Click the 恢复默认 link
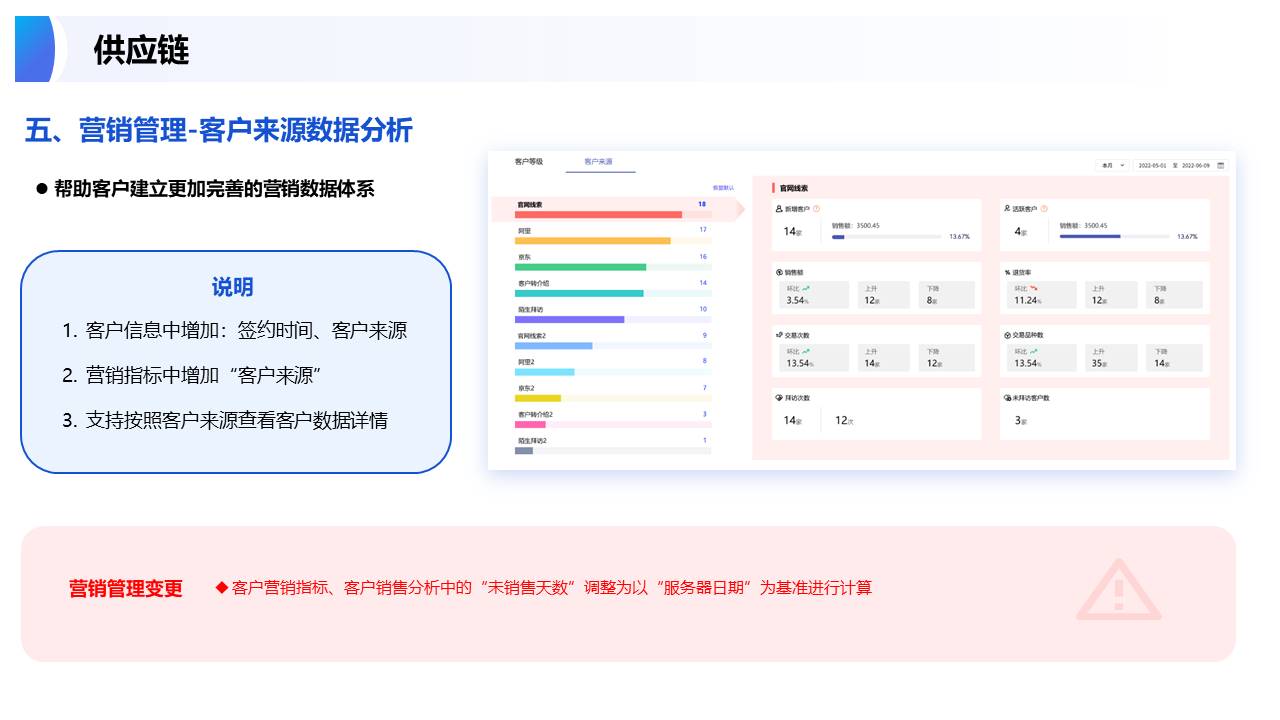Screen dimensions: 1280x720 [x=722, y=188]
